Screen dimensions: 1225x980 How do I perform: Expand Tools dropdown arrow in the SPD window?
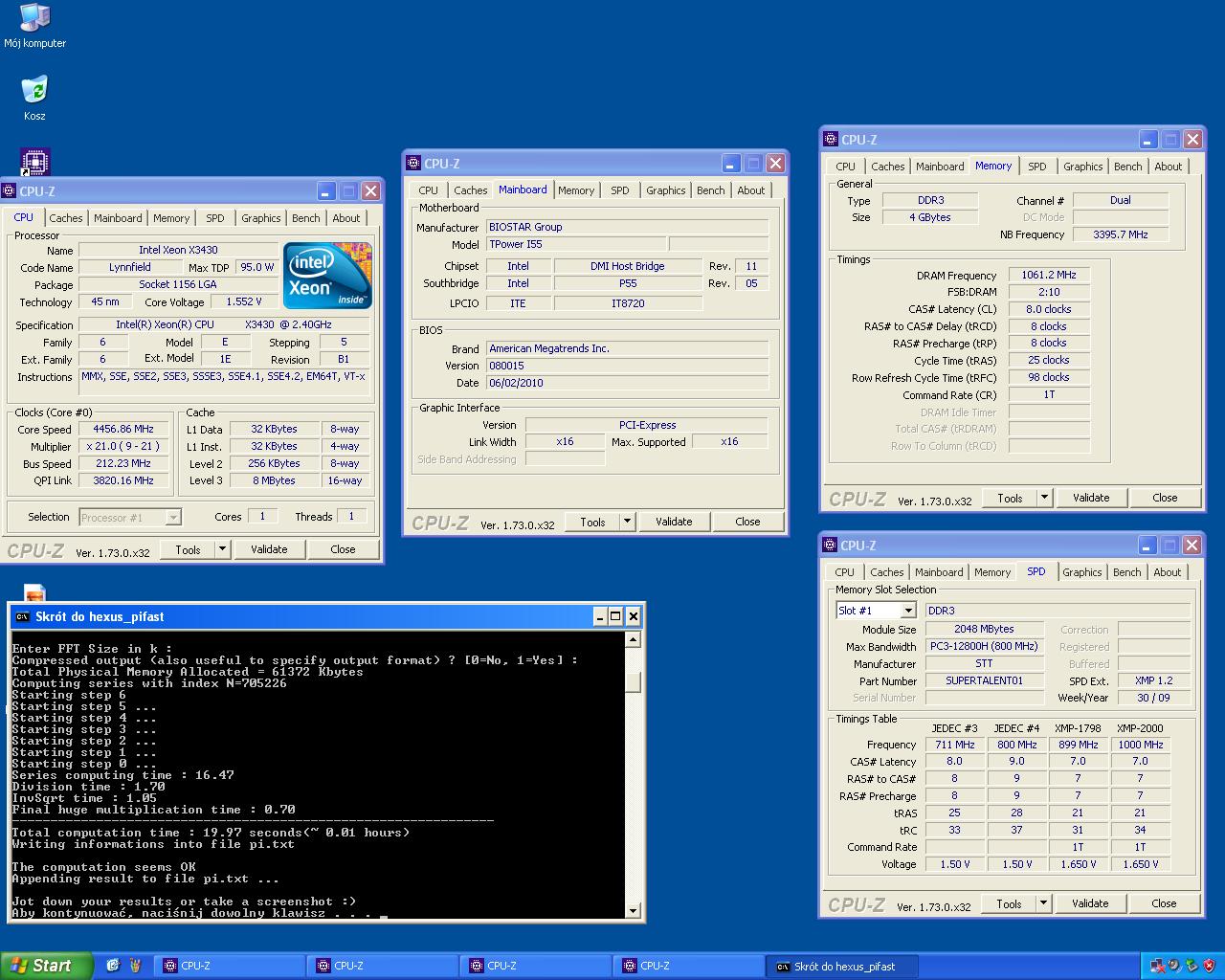1043,903
